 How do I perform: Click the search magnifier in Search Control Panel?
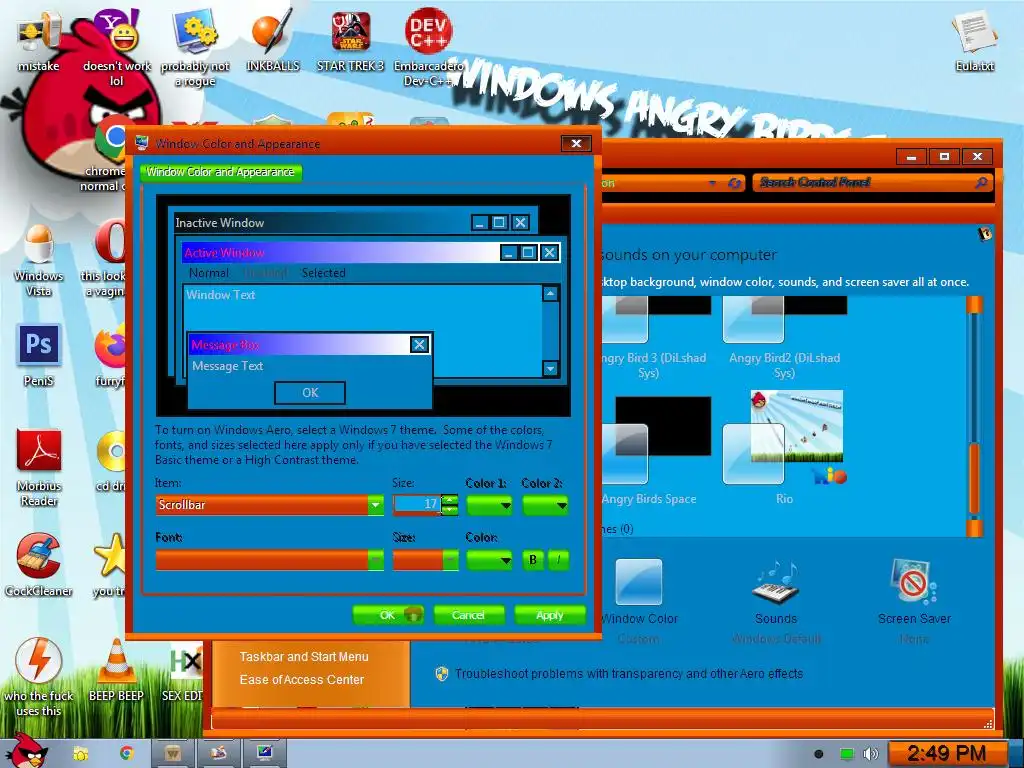(980, 183)
